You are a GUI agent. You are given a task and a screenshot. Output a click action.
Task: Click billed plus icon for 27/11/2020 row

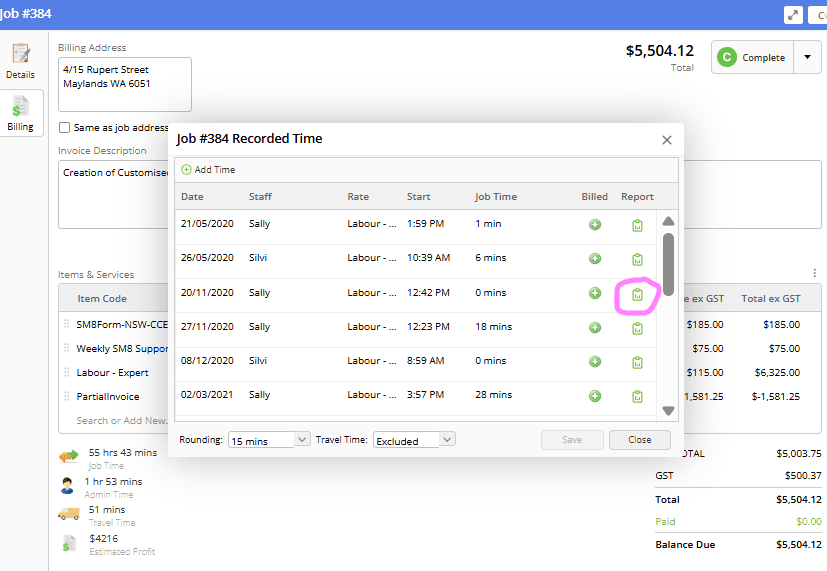click(595, 328)
